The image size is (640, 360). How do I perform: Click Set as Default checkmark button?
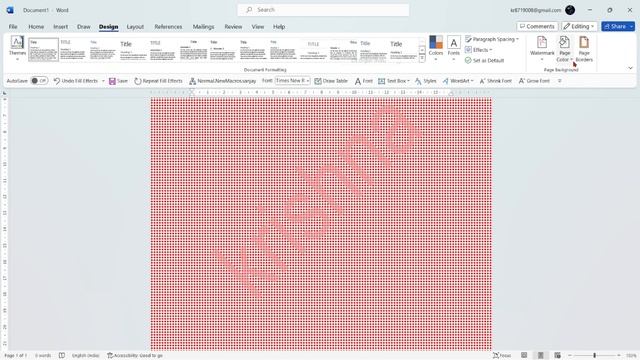[x=484, y=60]
